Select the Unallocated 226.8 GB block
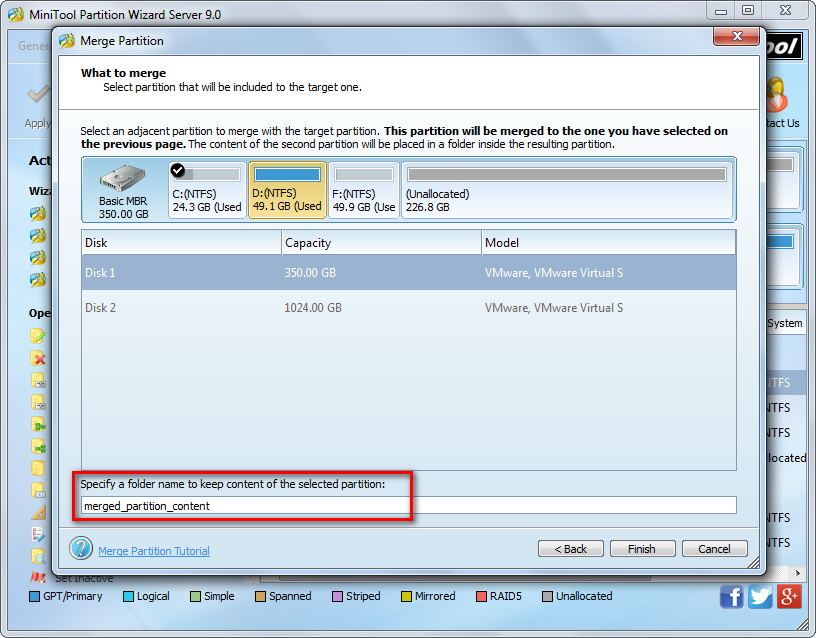This screenshot has width=816, height=638. [x=567, y=190]
